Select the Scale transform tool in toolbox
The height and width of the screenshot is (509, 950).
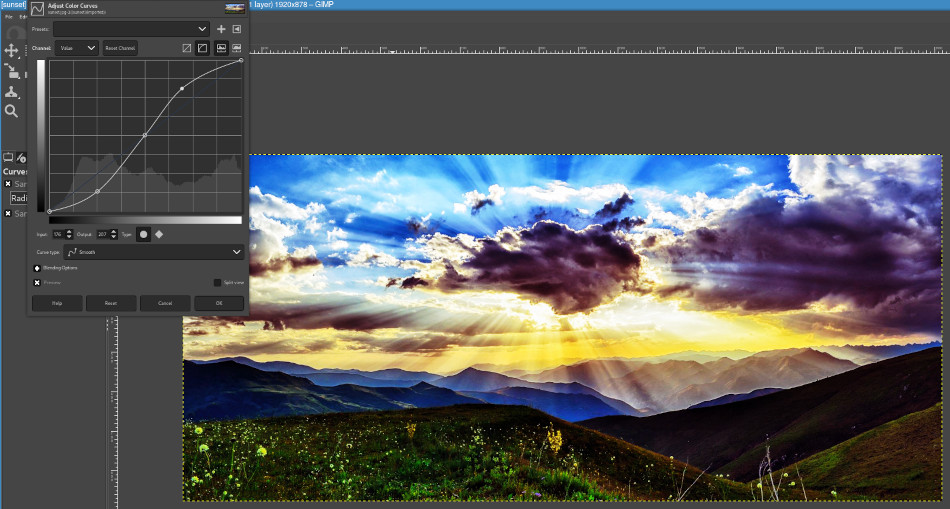[12, 71]
